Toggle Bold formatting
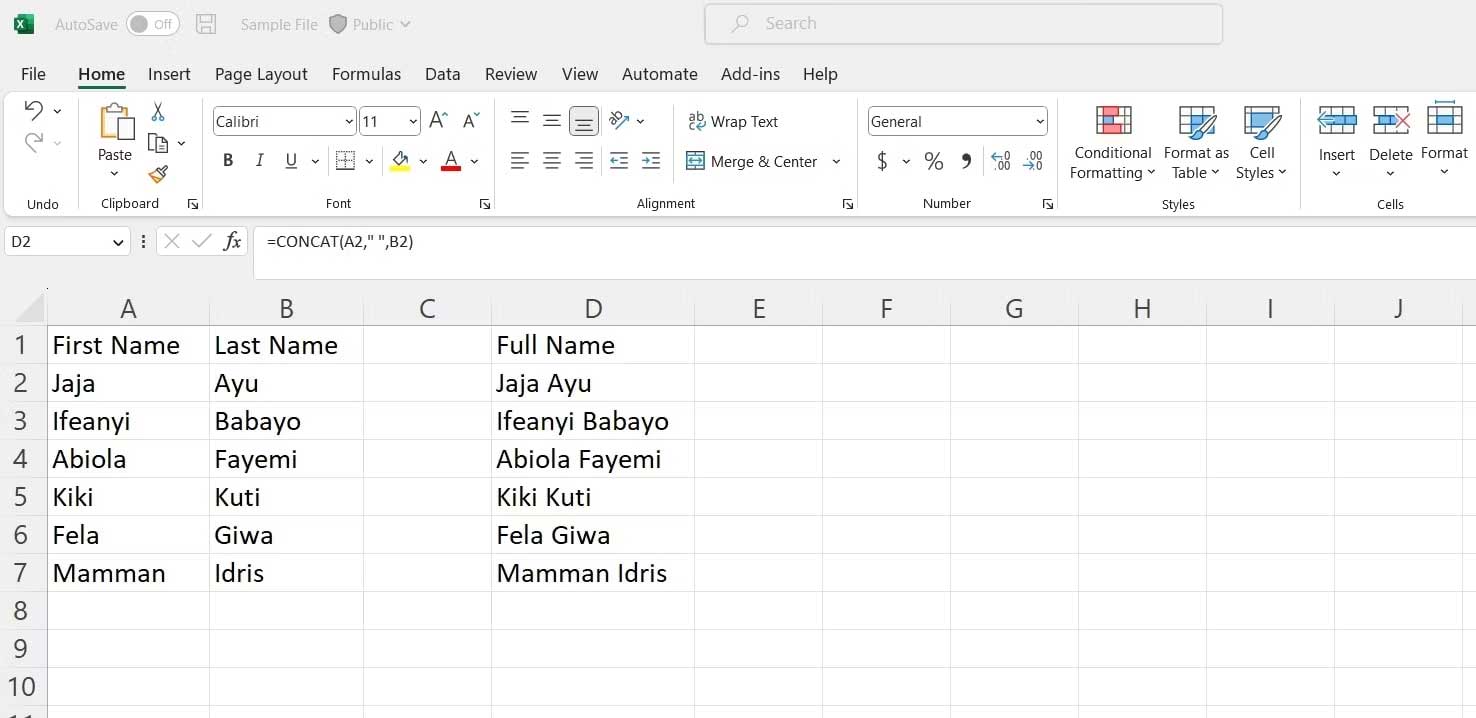Screen dimensions: 1476x718 click(228, 160)
